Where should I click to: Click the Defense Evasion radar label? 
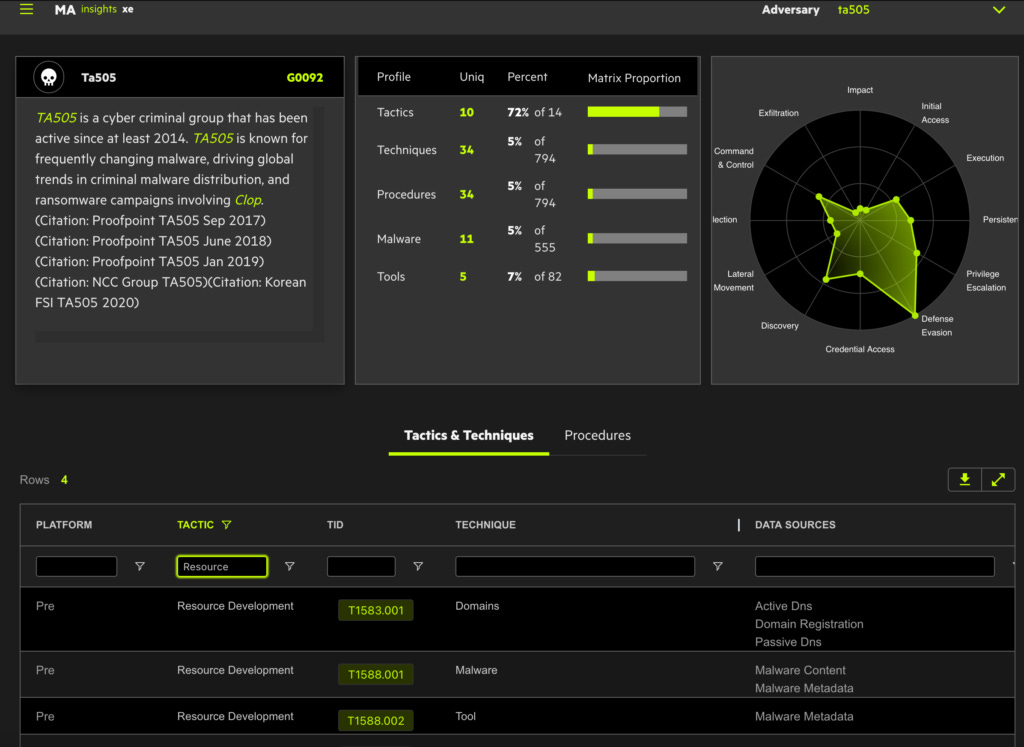pyautogui.click(x=936, y=326)
